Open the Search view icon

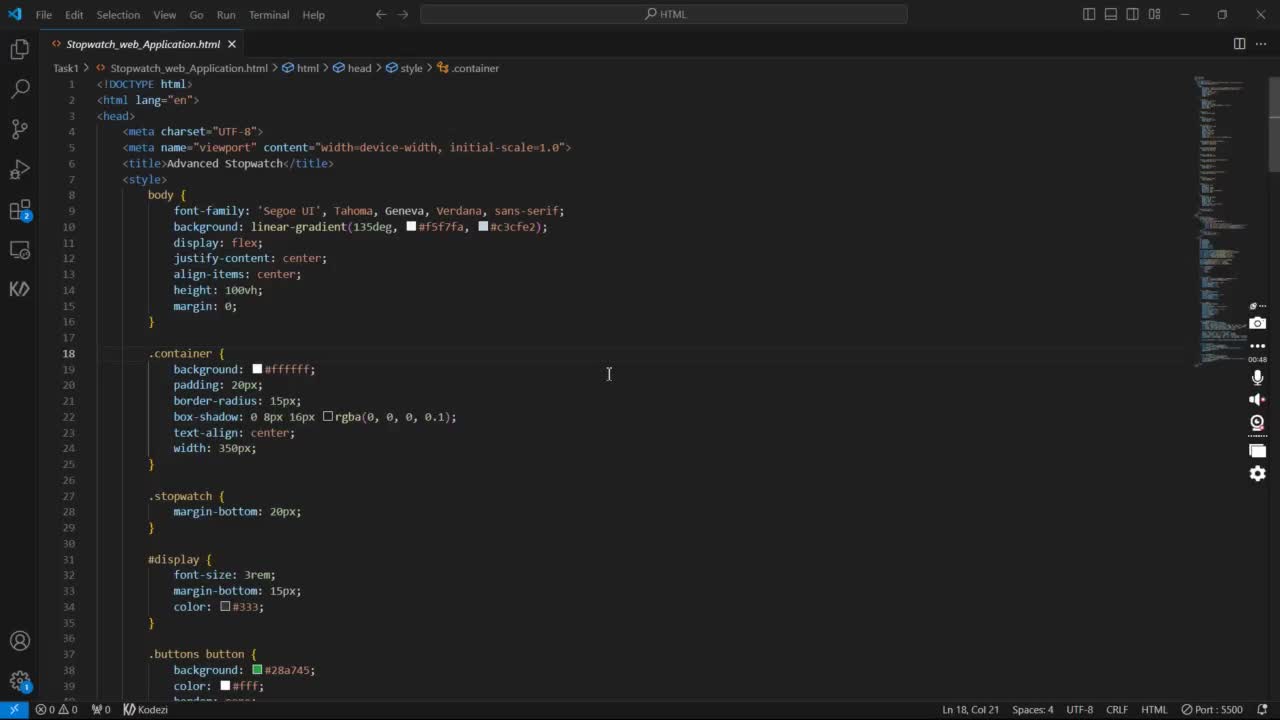click(x=20, y=89)
